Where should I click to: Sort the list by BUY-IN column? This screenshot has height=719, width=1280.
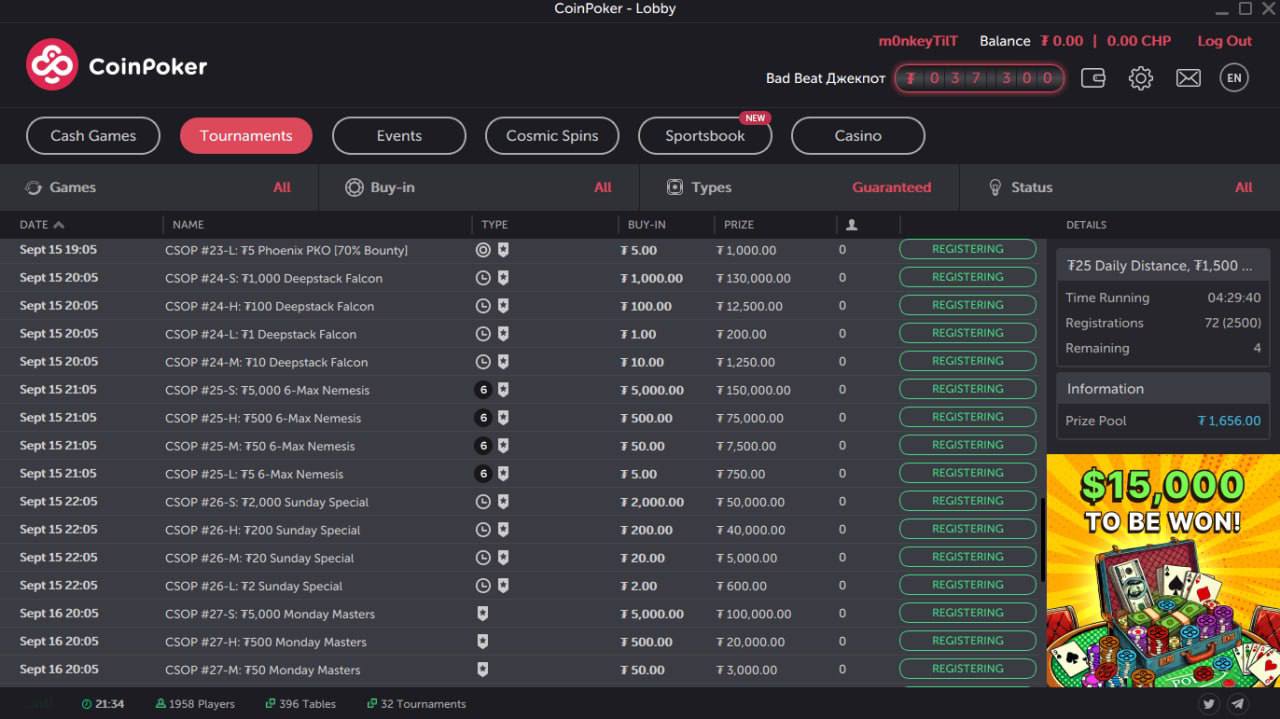[647, 225]
